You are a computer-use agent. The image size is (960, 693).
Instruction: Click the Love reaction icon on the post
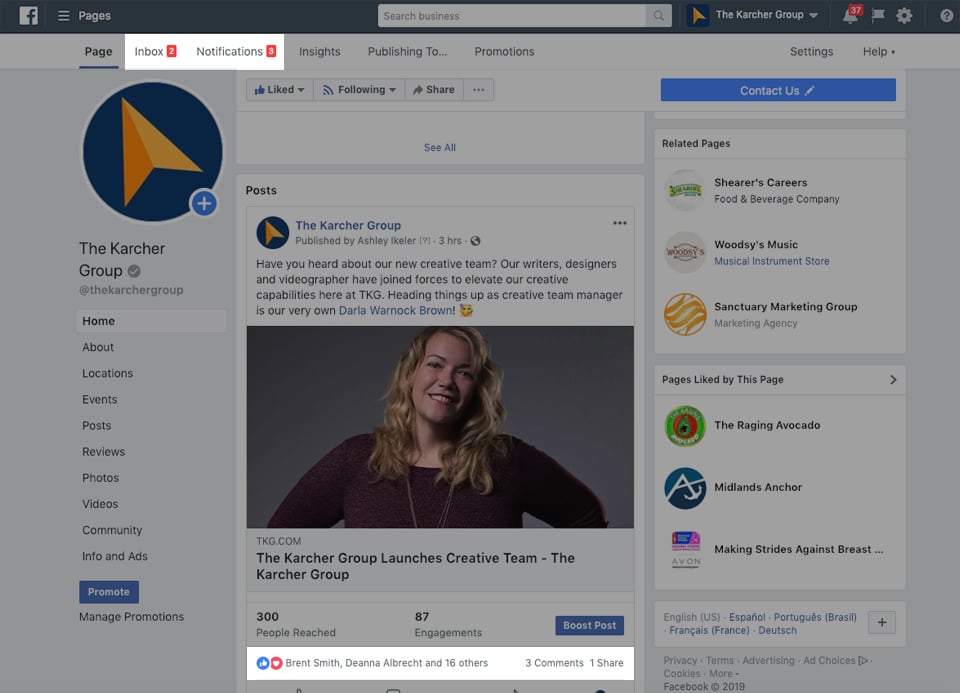tap(274, 662)
